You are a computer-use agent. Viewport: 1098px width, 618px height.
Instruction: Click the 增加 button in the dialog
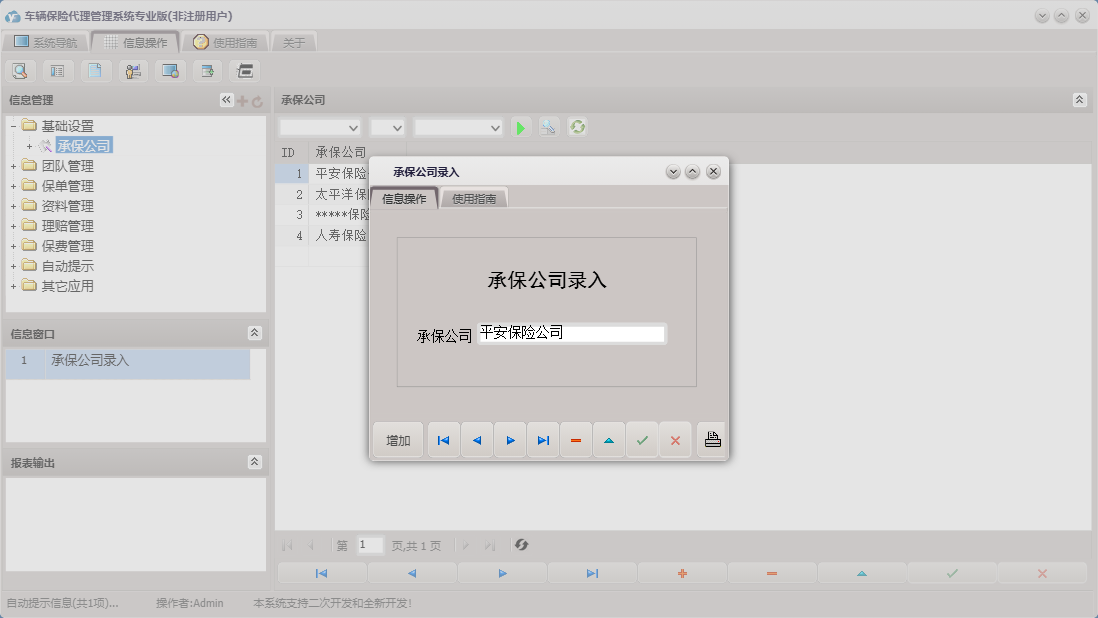click(397, 439)
